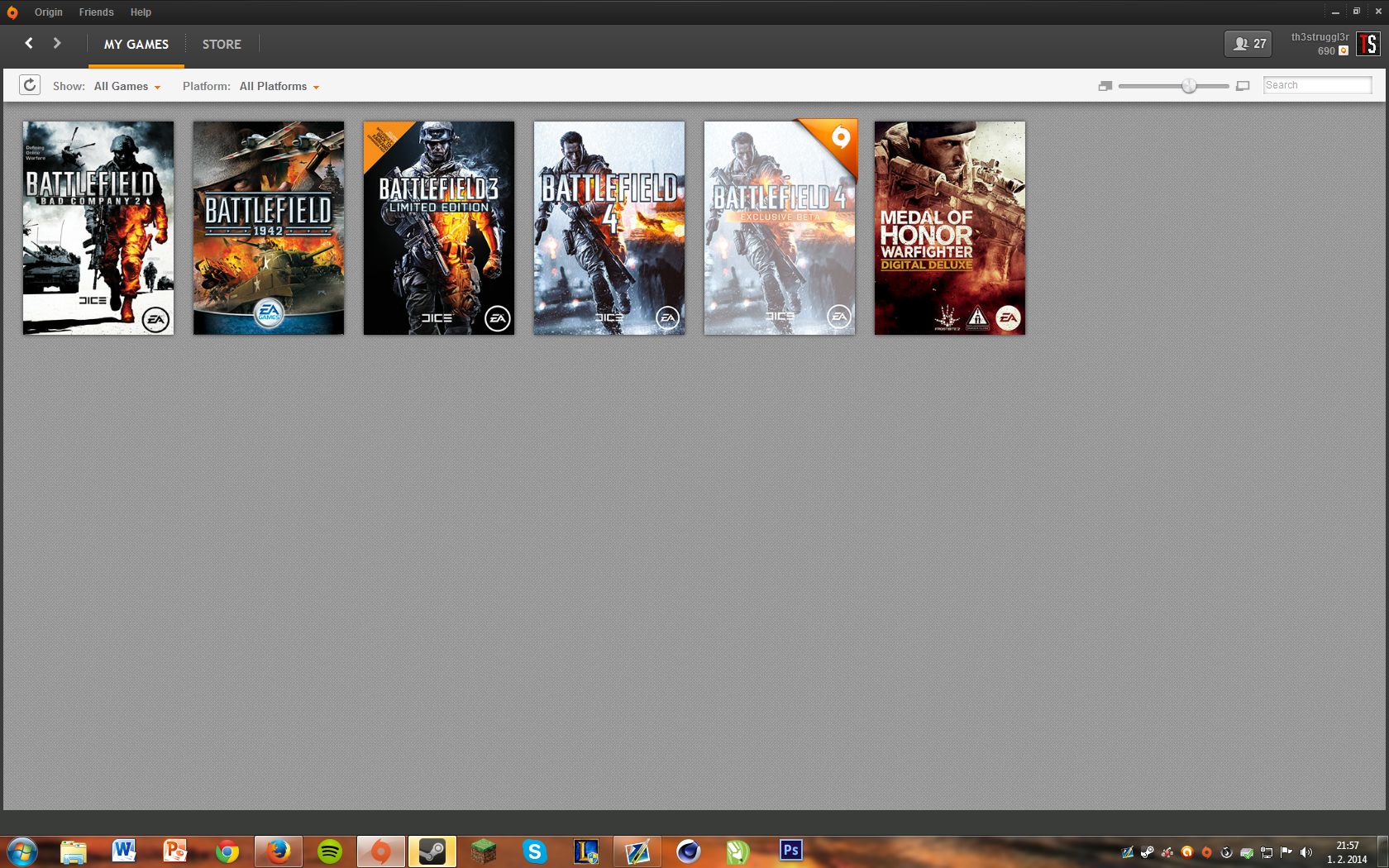
Task: Select Battlefield 3 Limited Edition tile
Action: (439, 228)
